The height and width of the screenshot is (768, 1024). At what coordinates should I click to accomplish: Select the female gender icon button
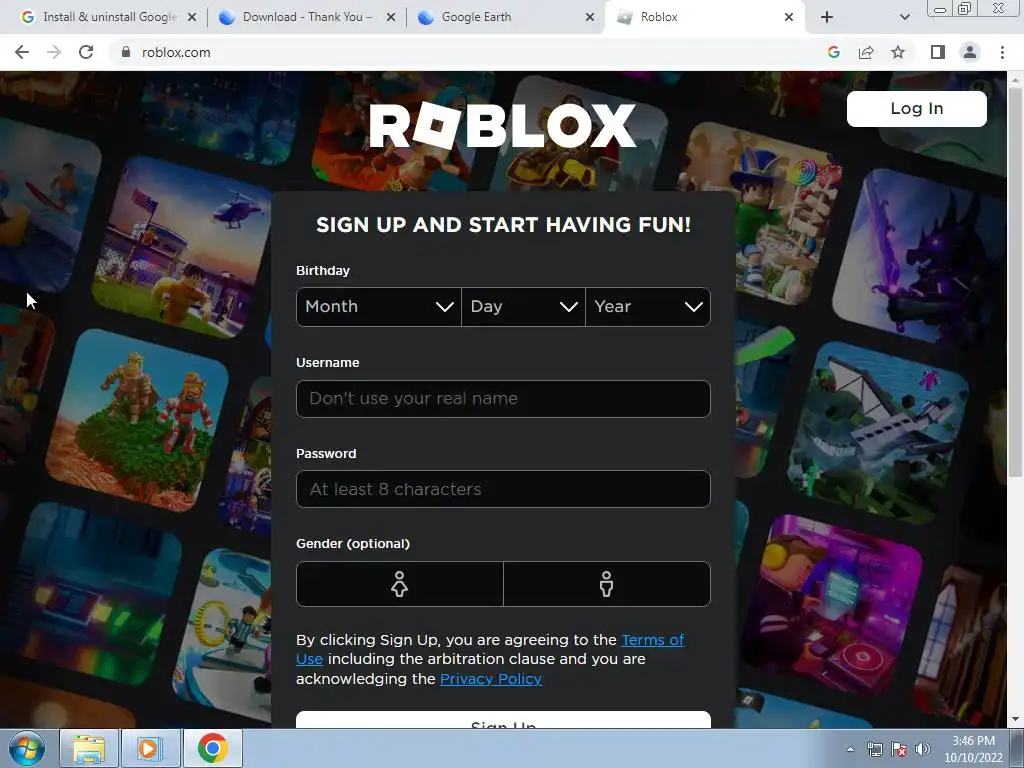(x=400, y=584)
